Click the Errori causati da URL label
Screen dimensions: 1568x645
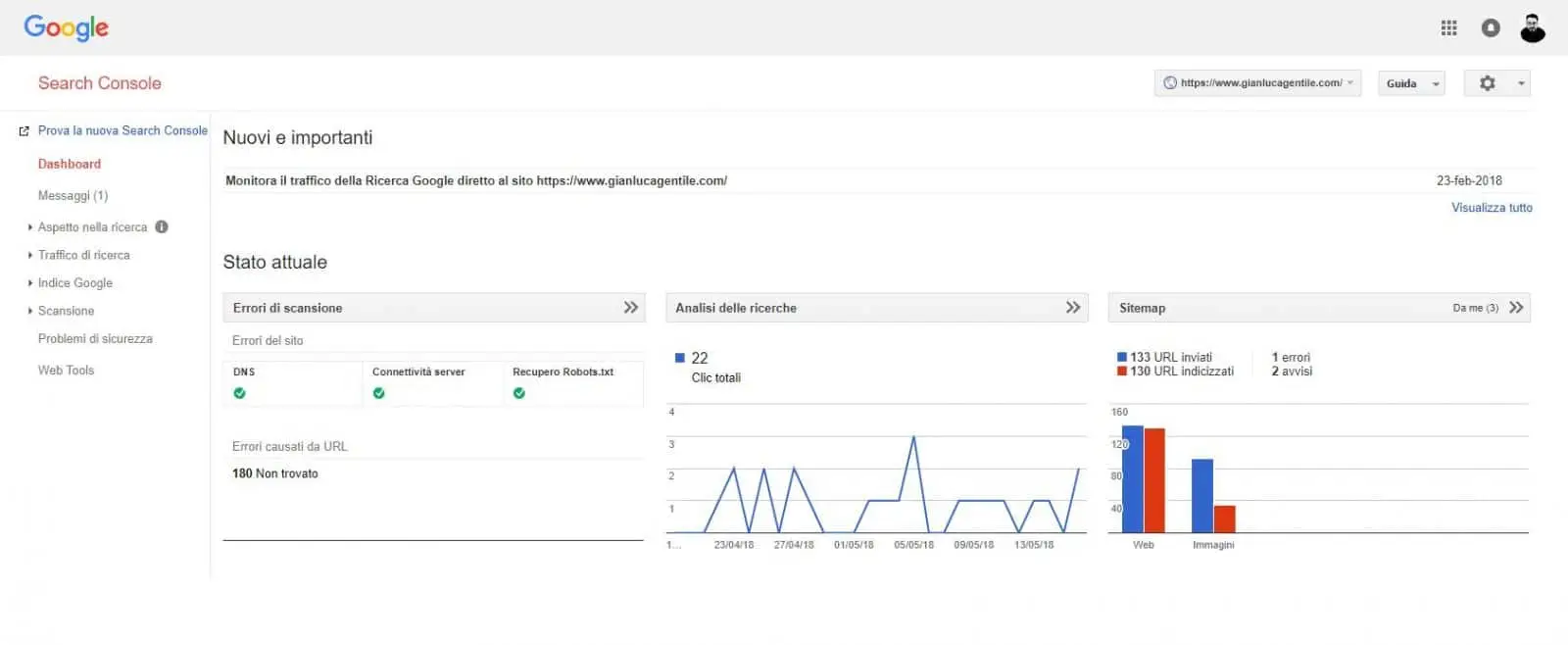pos(290,447)
